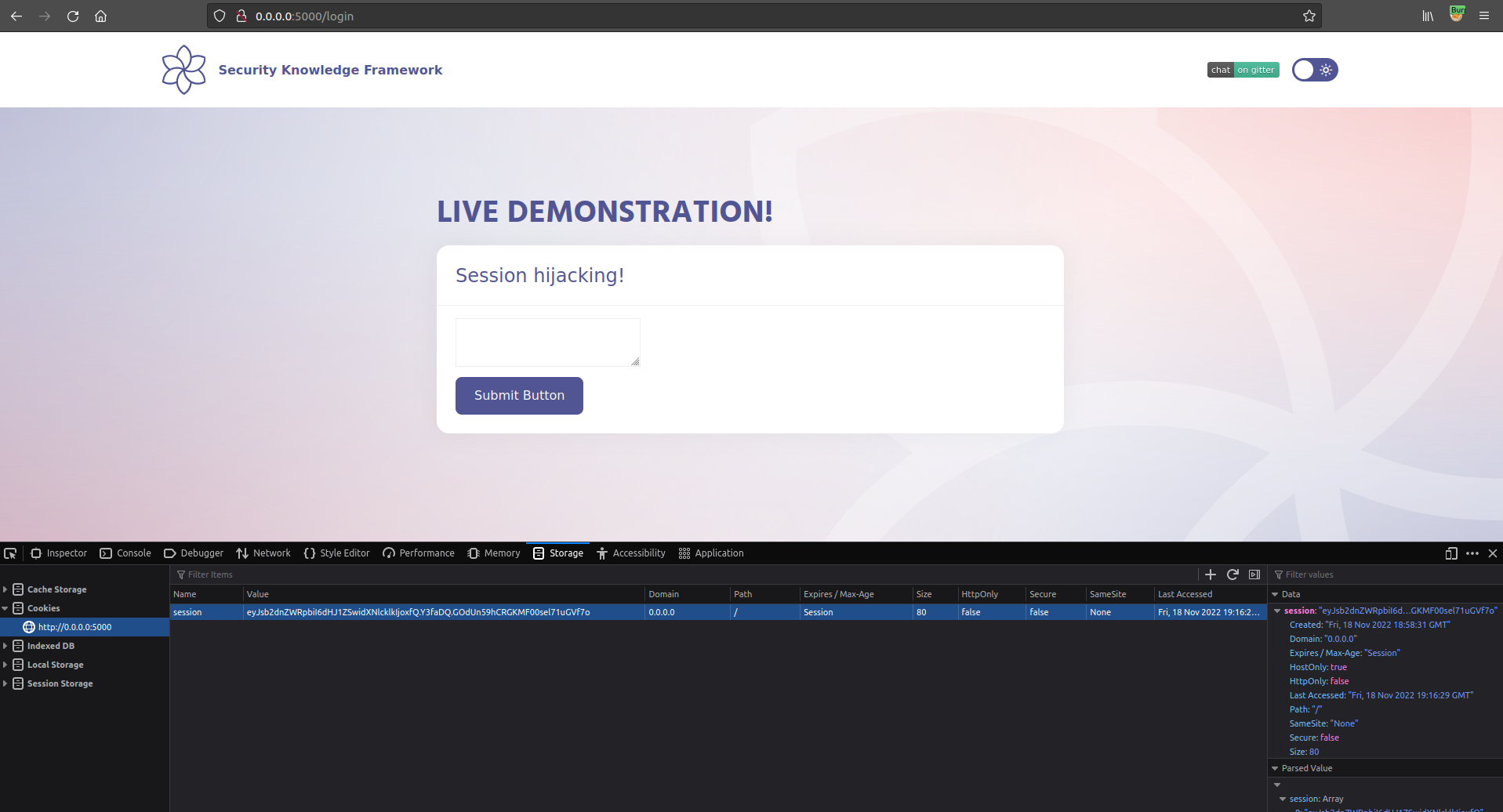Screen dimensions: 1503x812
Task: Open the browser hamburger menu
Action: tap(1484, 16)
